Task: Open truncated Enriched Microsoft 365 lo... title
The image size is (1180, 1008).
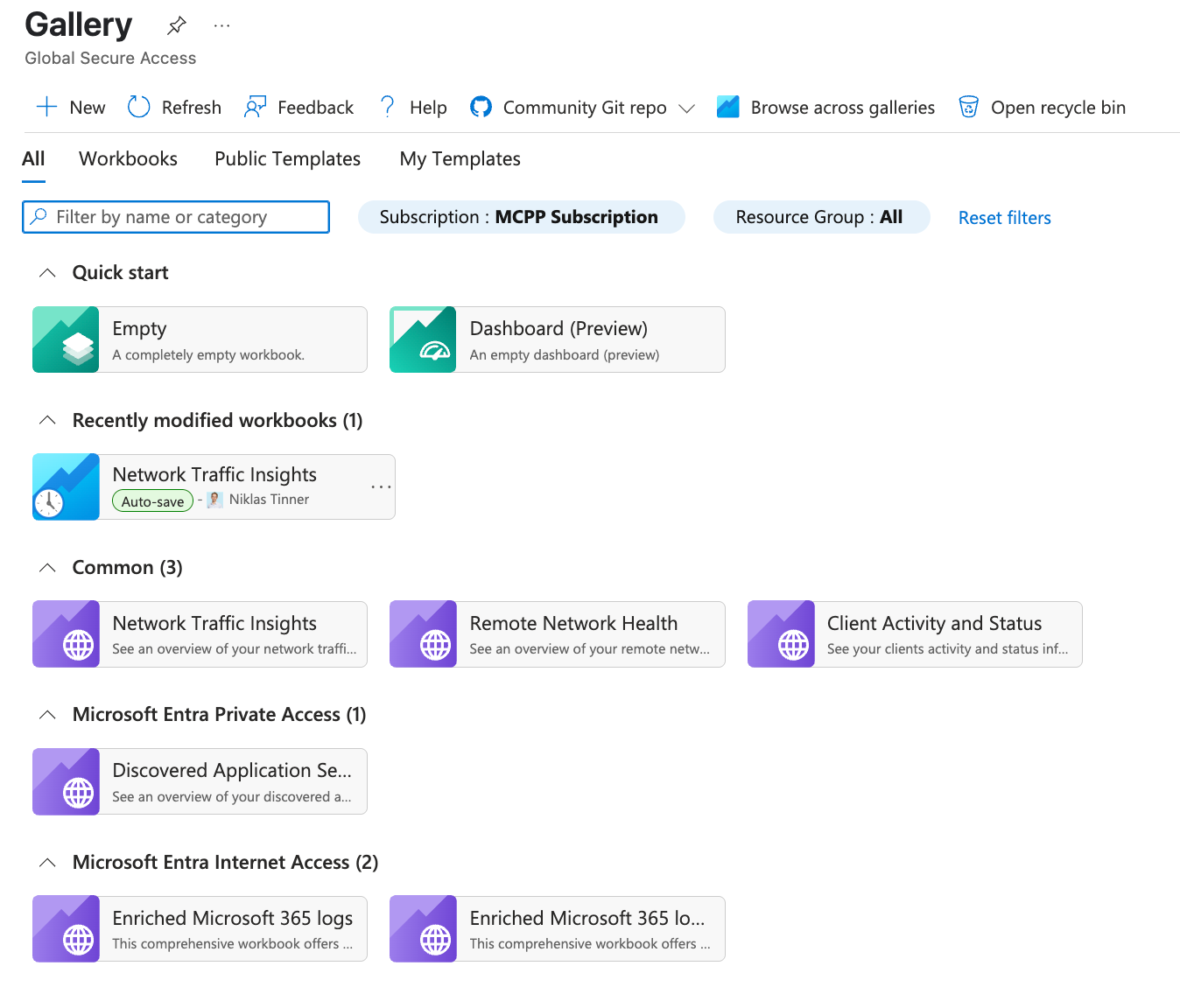Action: point(587,918)
